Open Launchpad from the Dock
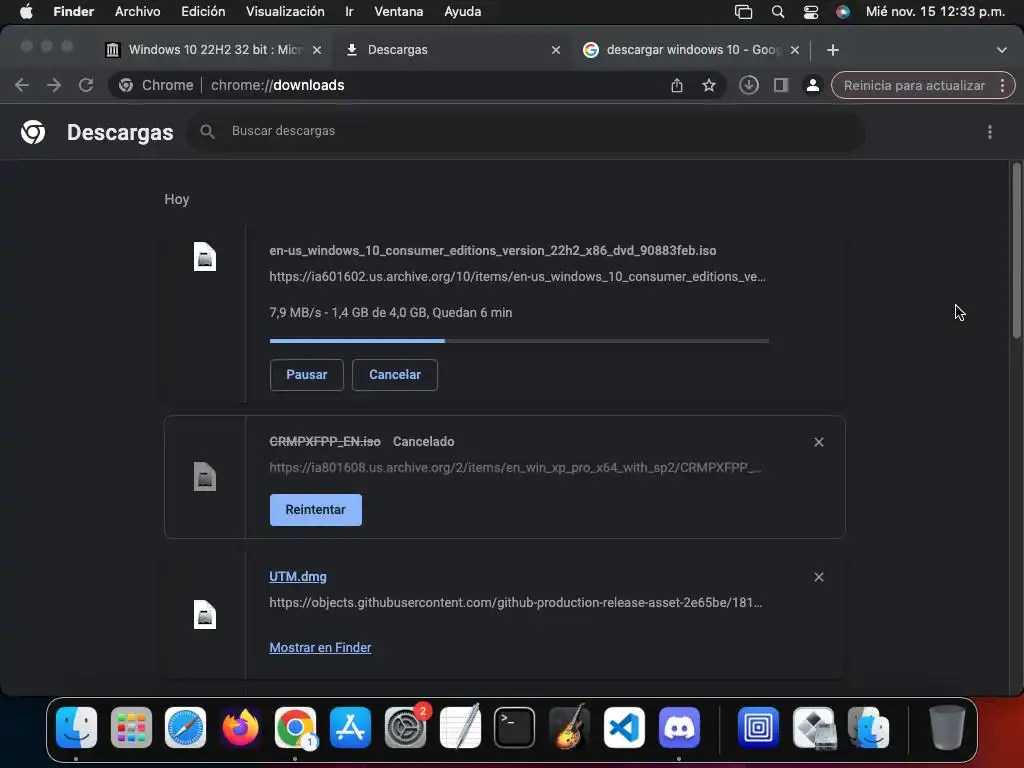This screenshot has width=1024, height=768. pos(131,727)
